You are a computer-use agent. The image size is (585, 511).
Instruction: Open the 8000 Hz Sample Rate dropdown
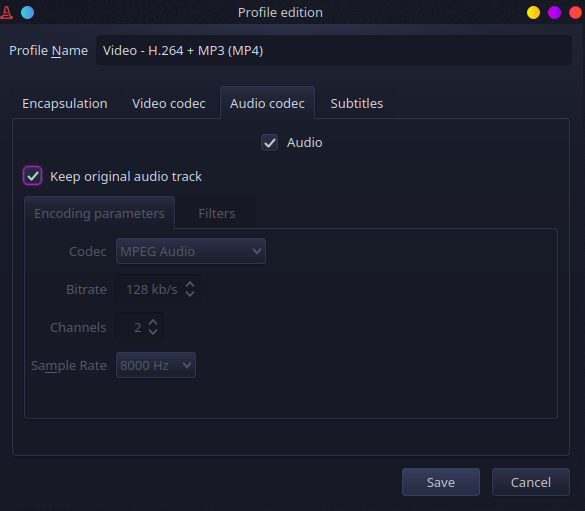[x=156, y=365]
